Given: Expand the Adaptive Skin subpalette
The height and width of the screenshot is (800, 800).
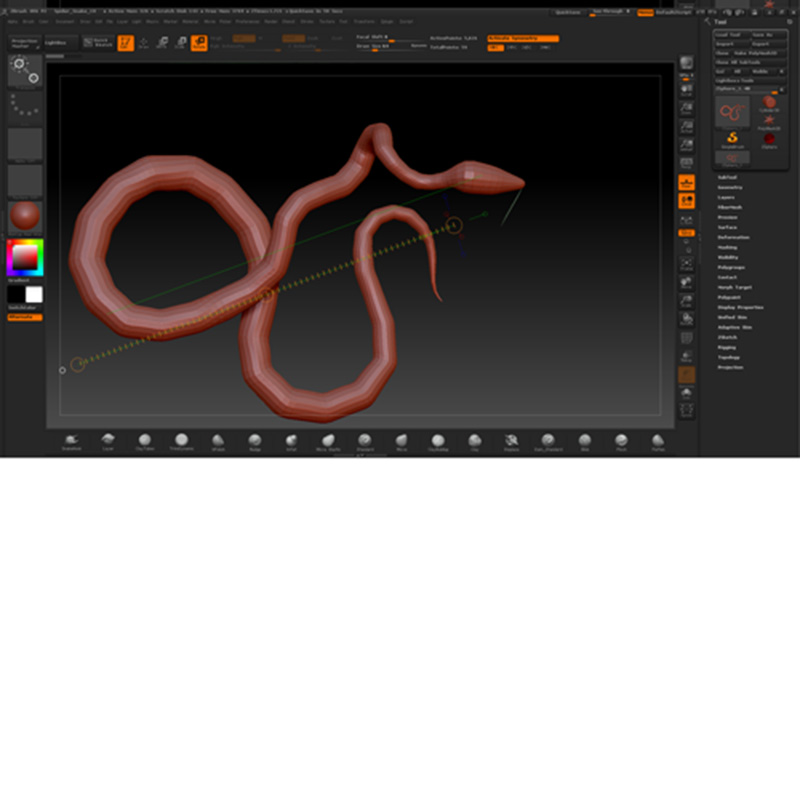Looking at the screenshot, I should click(734, 327).
